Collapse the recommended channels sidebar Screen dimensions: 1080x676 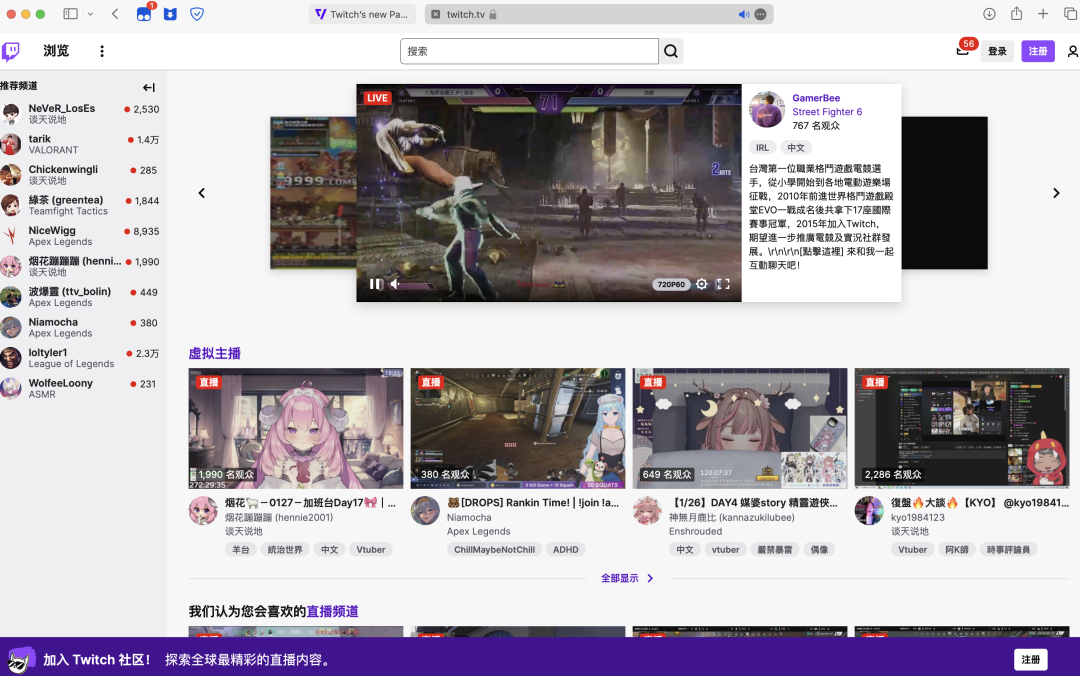tap(149, 87)
